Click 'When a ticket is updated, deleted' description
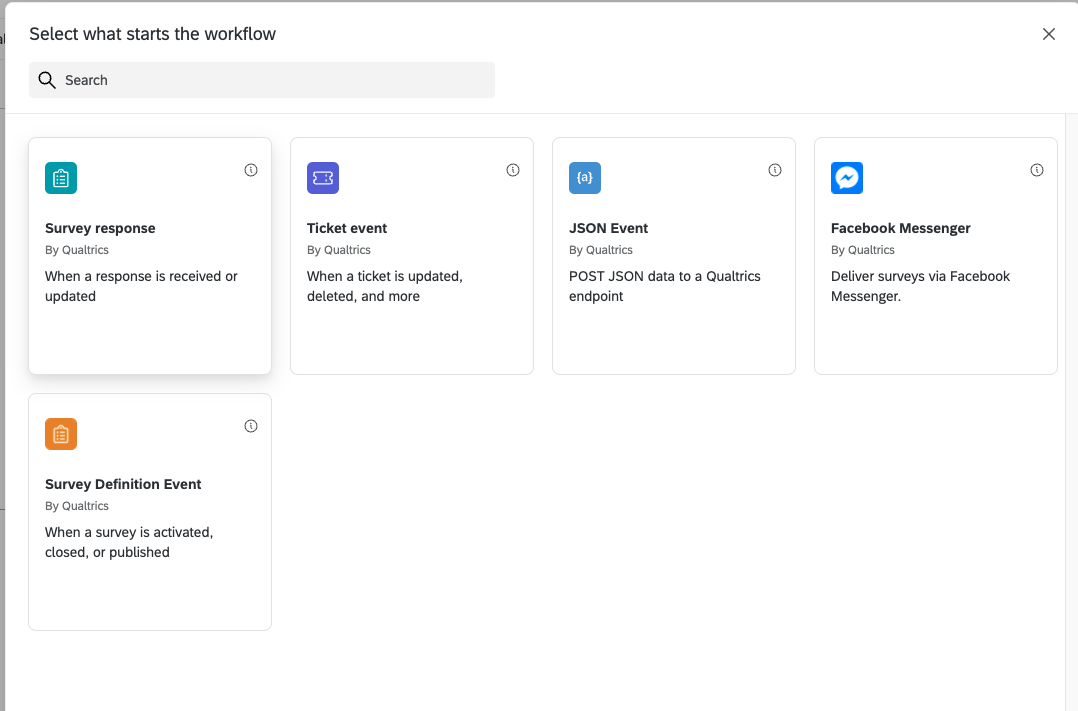Screen dimensions: 1078x711 385,286
